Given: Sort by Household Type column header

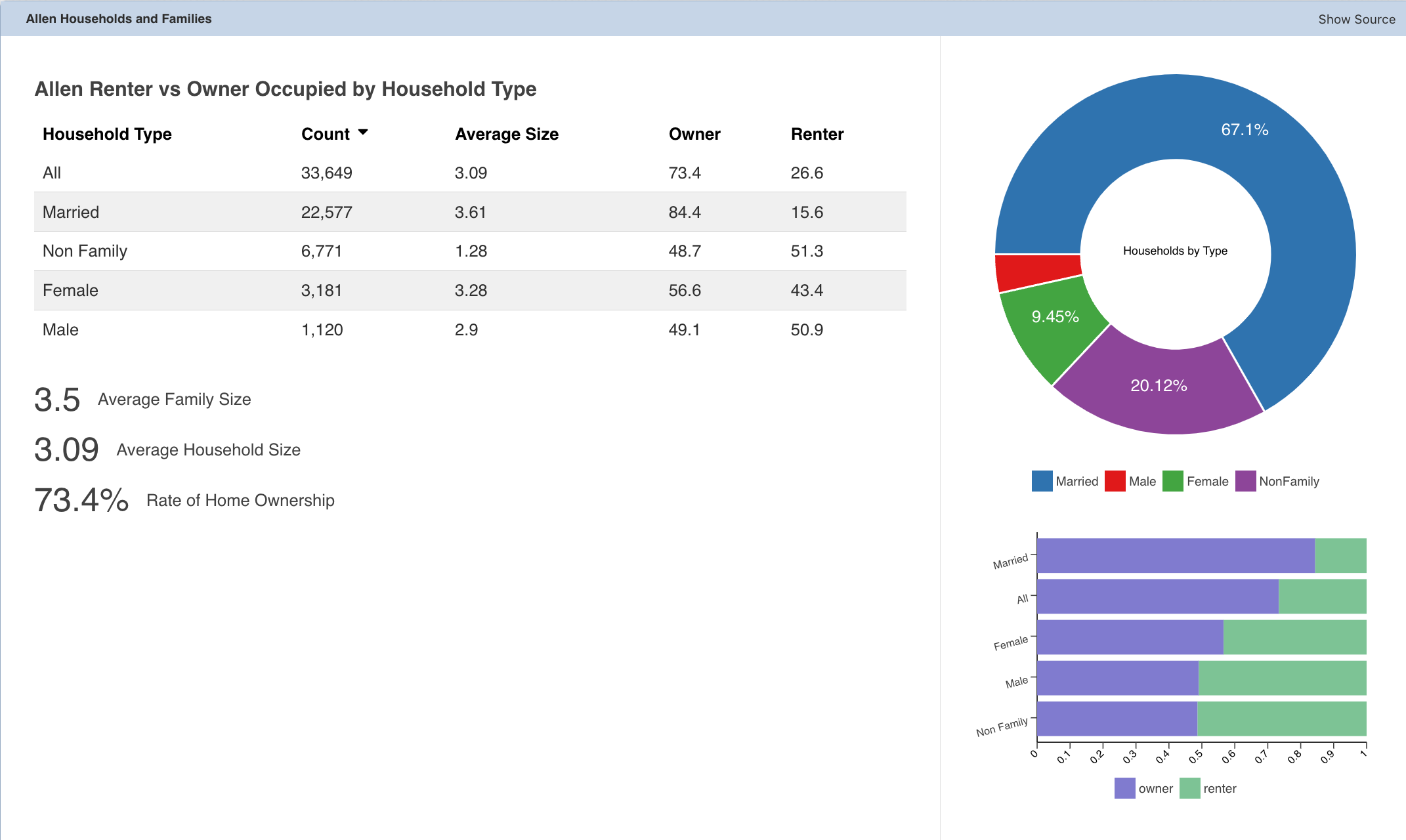Looking at the screenshot, I should pyautogui.click(x=107, y=134).
